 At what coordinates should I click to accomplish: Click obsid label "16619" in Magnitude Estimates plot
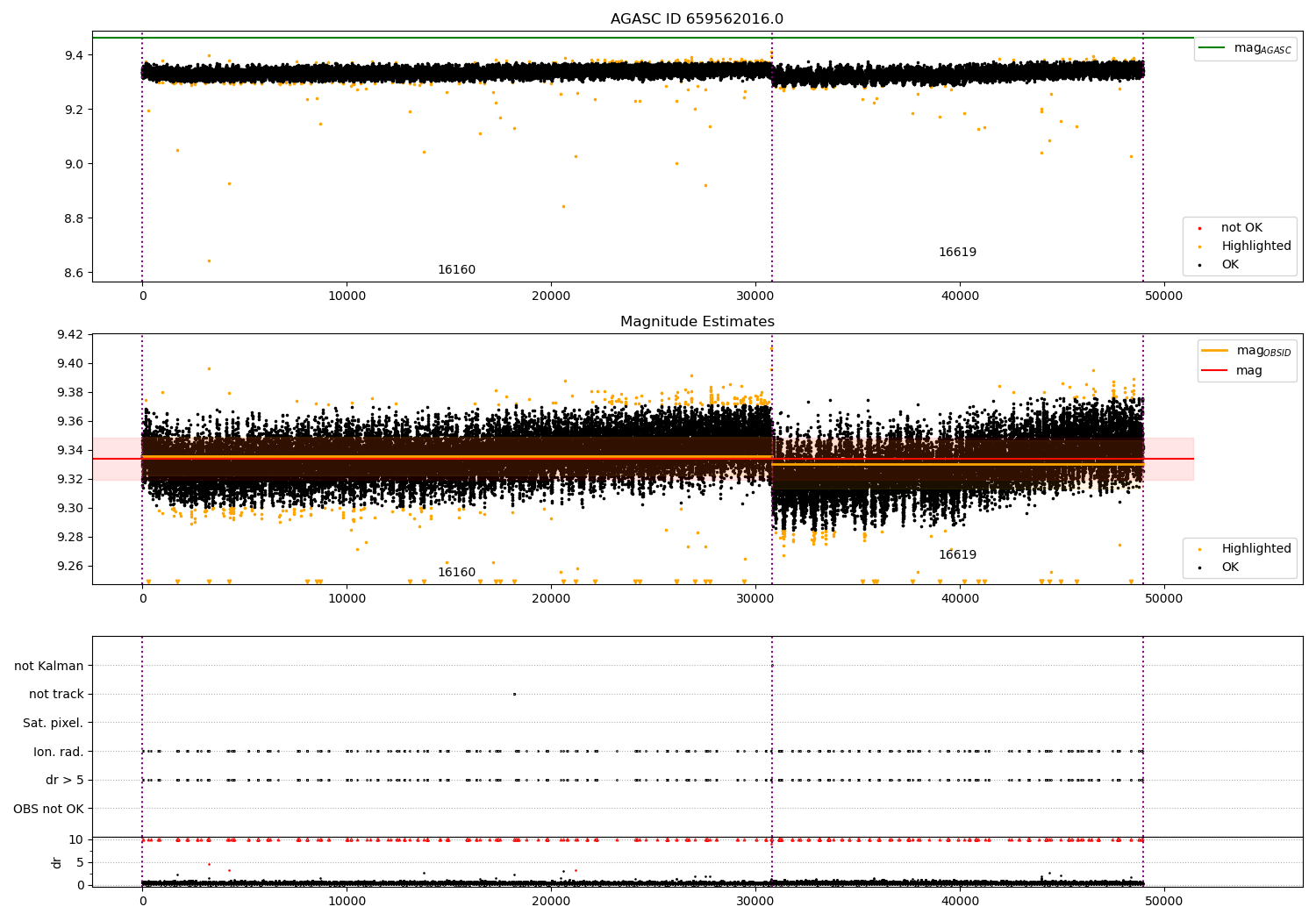pos(957,555)
